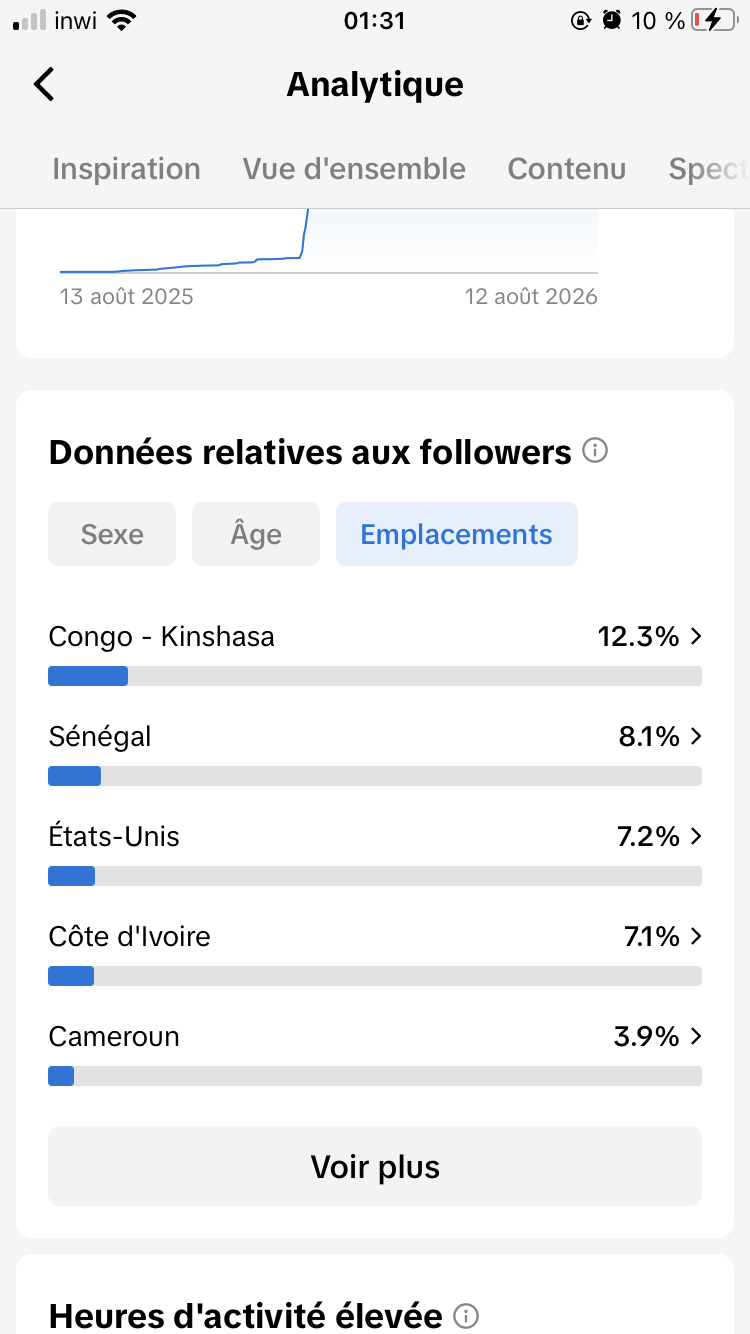This screenshot has width=750, height=1334.
Task: Tap the Voir plus button
Action: click(x=375, y=1166)
